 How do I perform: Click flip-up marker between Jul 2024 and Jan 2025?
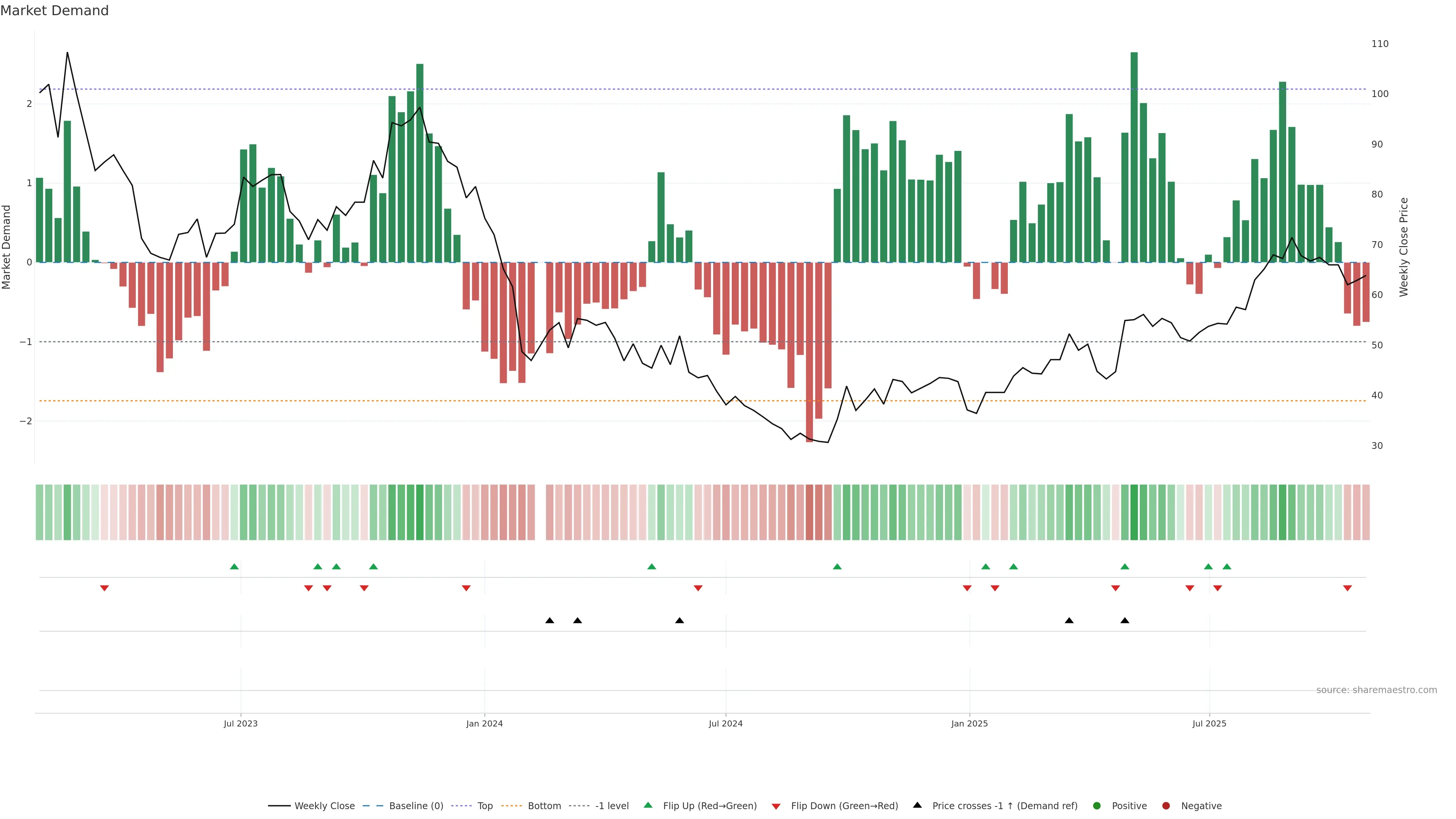tap(837, 566)
